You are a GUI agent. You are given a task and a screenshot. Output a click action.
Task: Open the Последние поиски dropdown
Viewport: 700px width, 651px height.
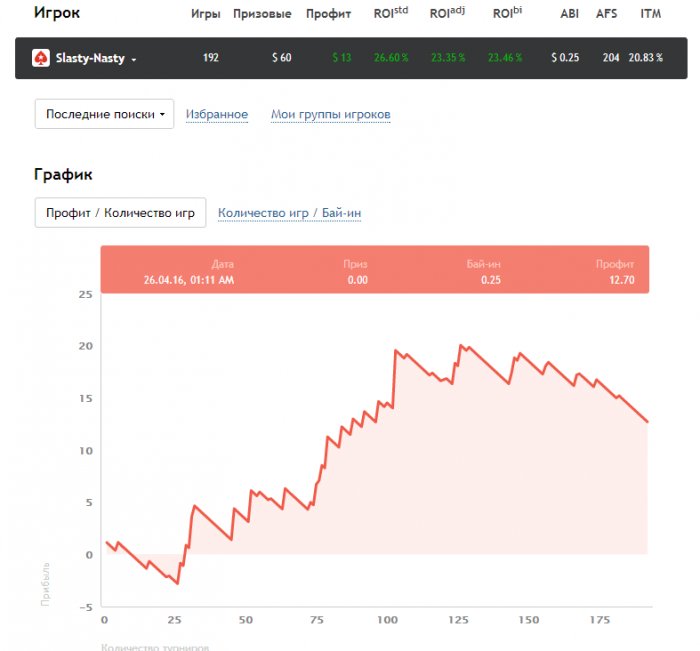104,114
